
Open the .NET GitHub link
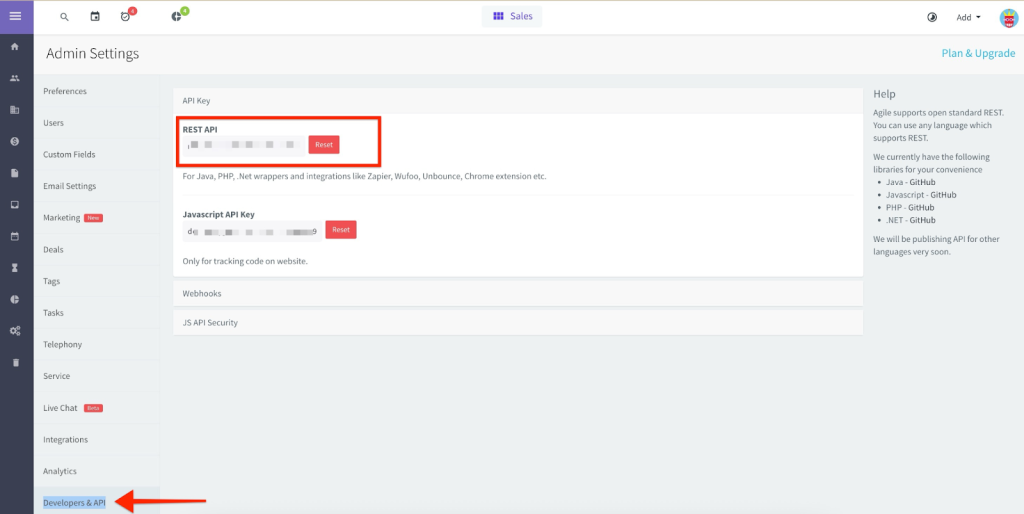pyautogui.click(x=923, y=220)
